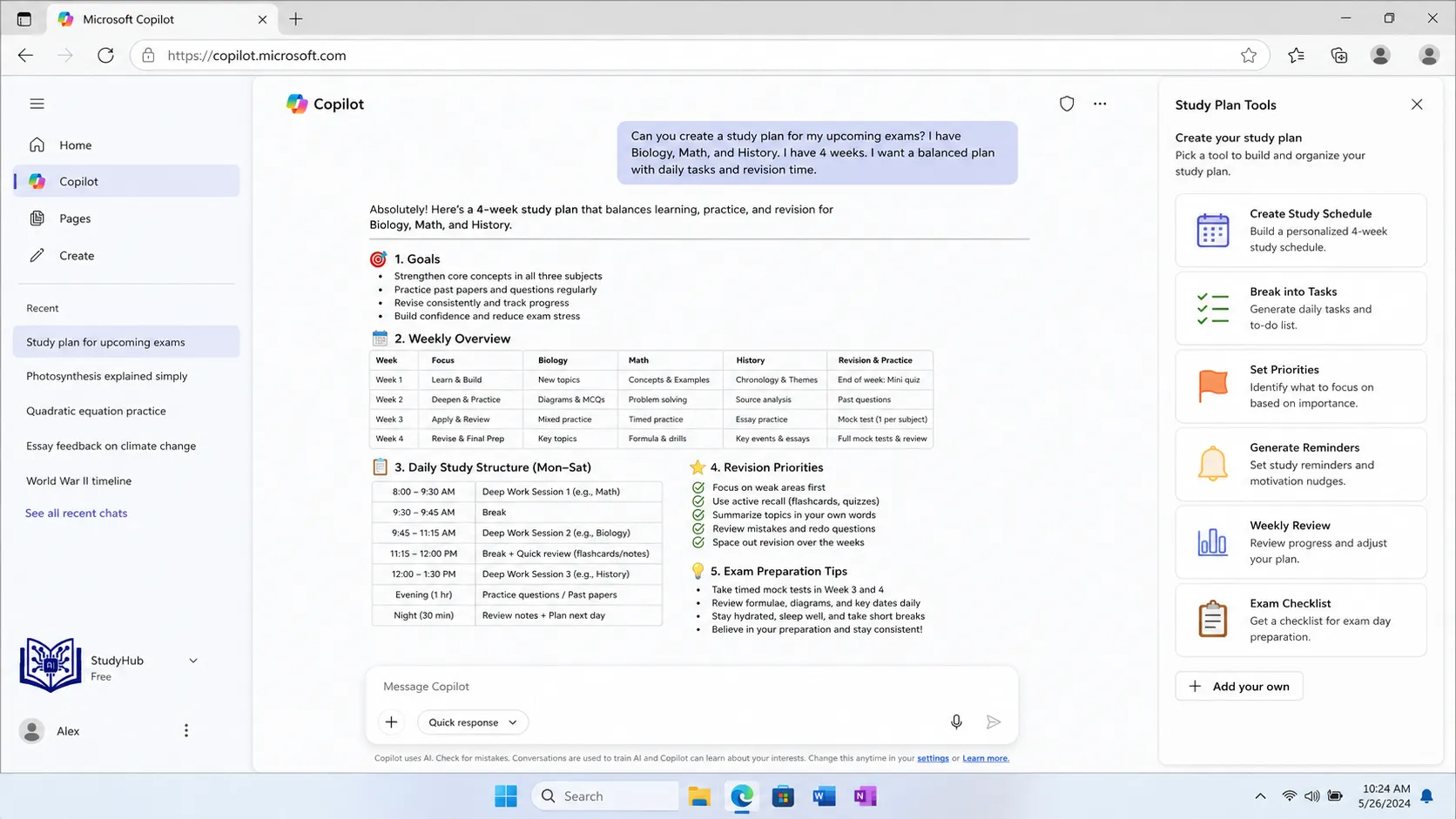
Task: Open OneNote from the taskbar
Action: [865, 796]
